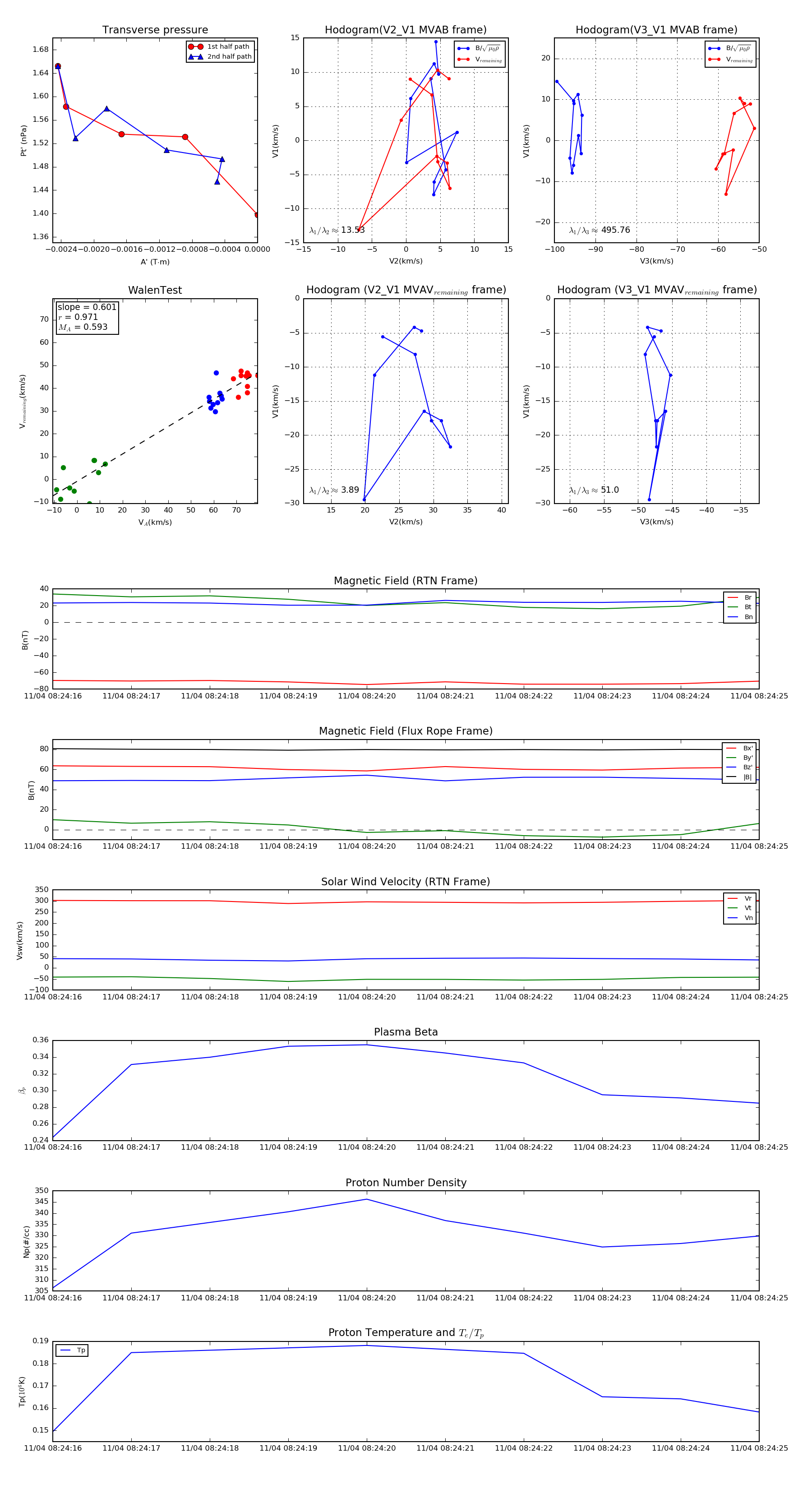Click the "Hodogram (V3_V1 MVAV remaining frame)" title

coord(656,290)
